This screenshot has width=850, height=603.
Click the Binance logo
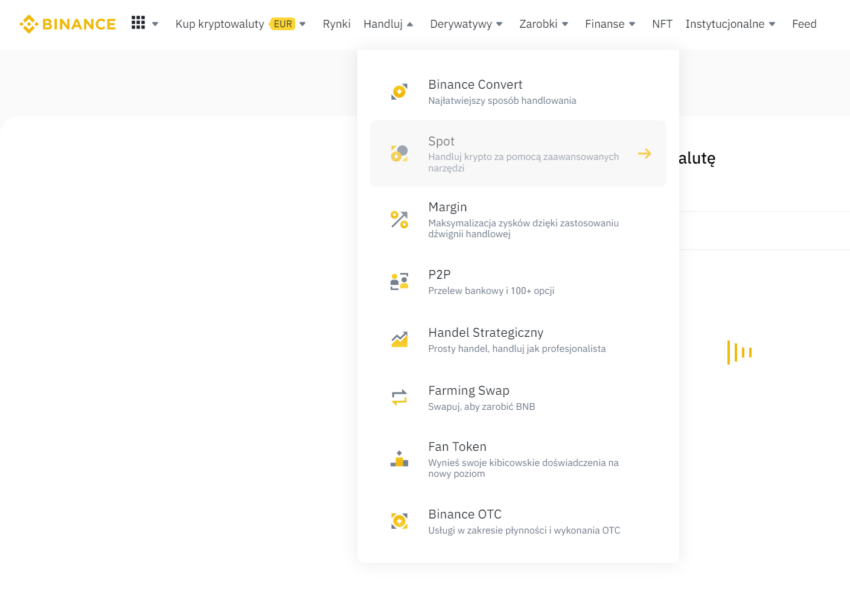[68, 24]
